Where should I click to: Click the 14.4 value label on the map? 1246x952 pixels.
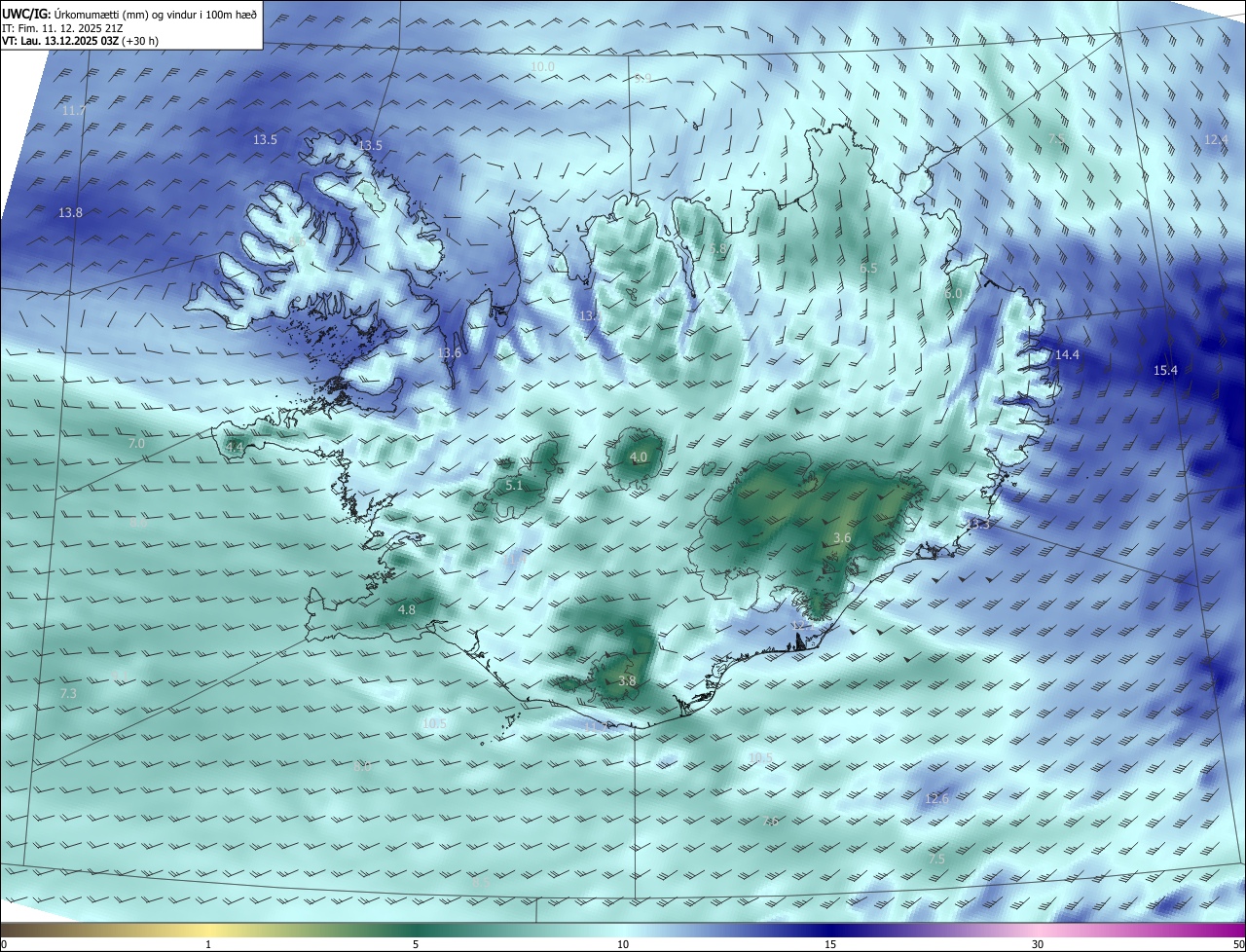(x=1067, y=355)
